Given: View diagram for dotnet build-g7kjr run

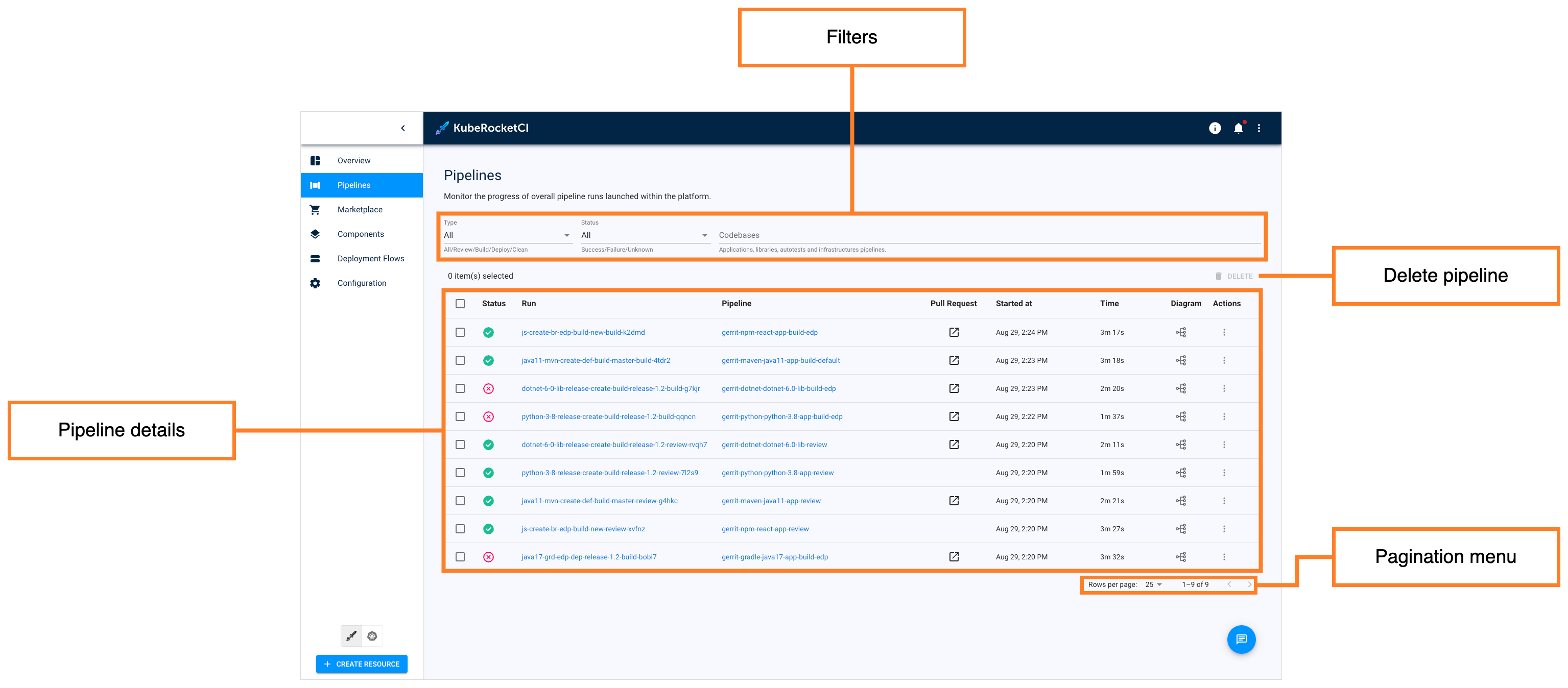Looking at the screenshot, I should click(x=1181, y=388).
